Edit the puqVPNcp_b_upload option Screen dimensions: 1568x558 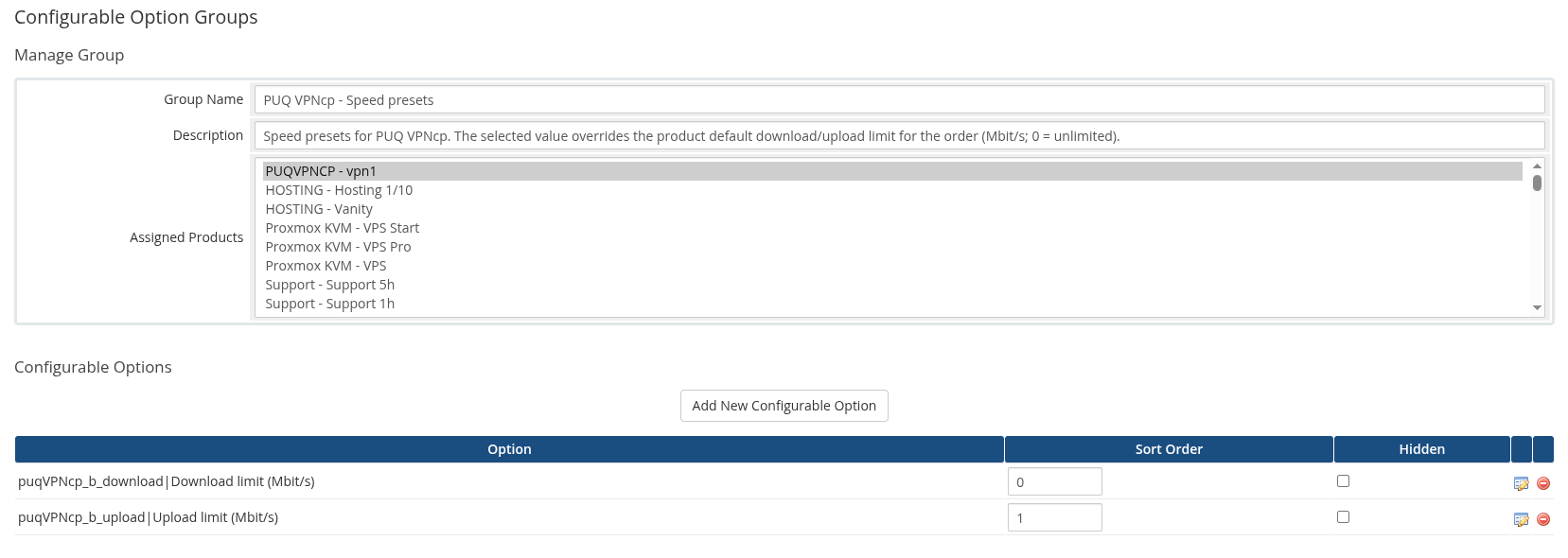(1521, 519)
